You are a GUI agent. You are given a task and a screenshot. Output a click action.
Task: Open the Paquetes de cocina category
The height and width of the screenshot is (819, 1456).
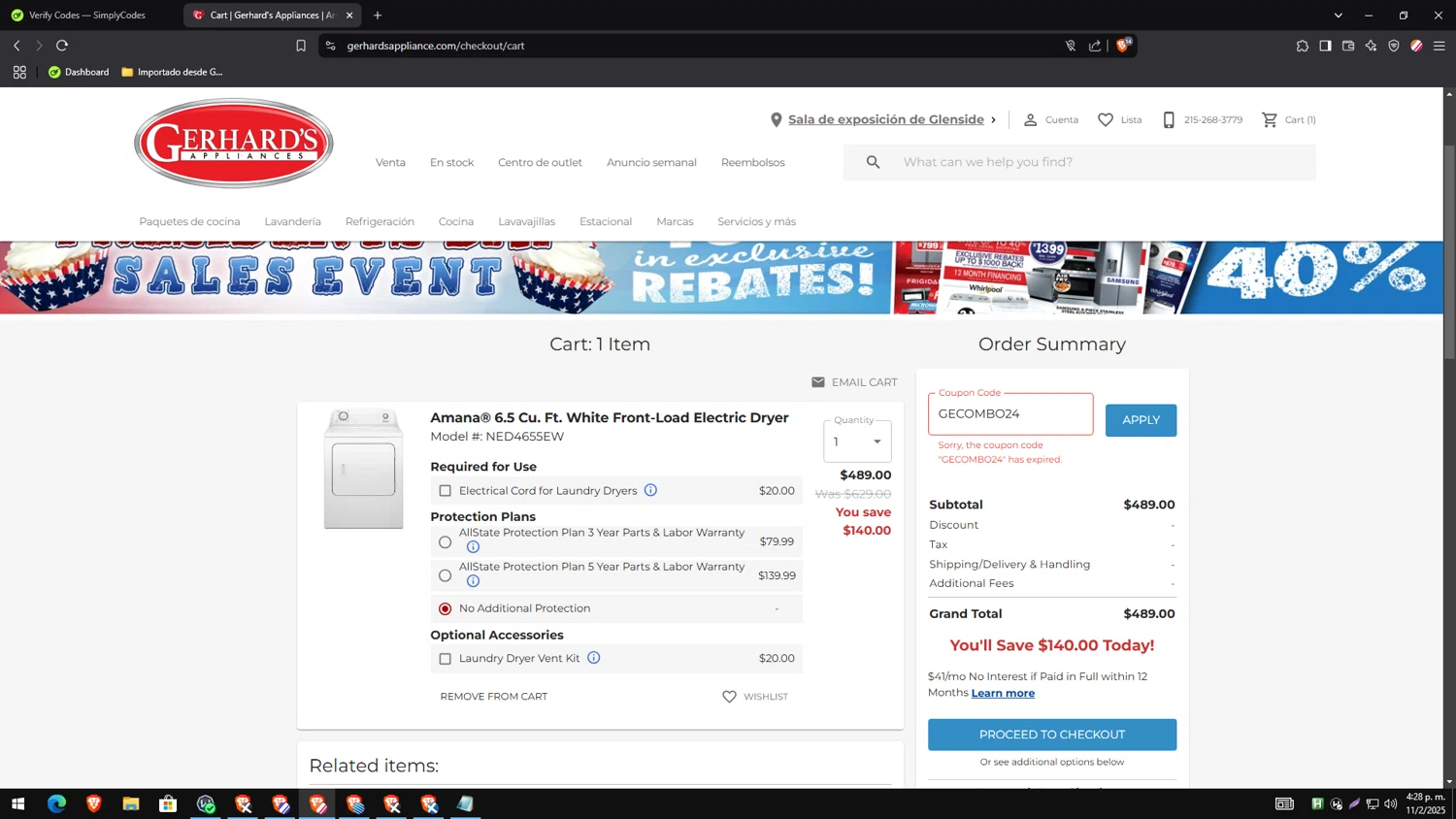click(189, 221)
